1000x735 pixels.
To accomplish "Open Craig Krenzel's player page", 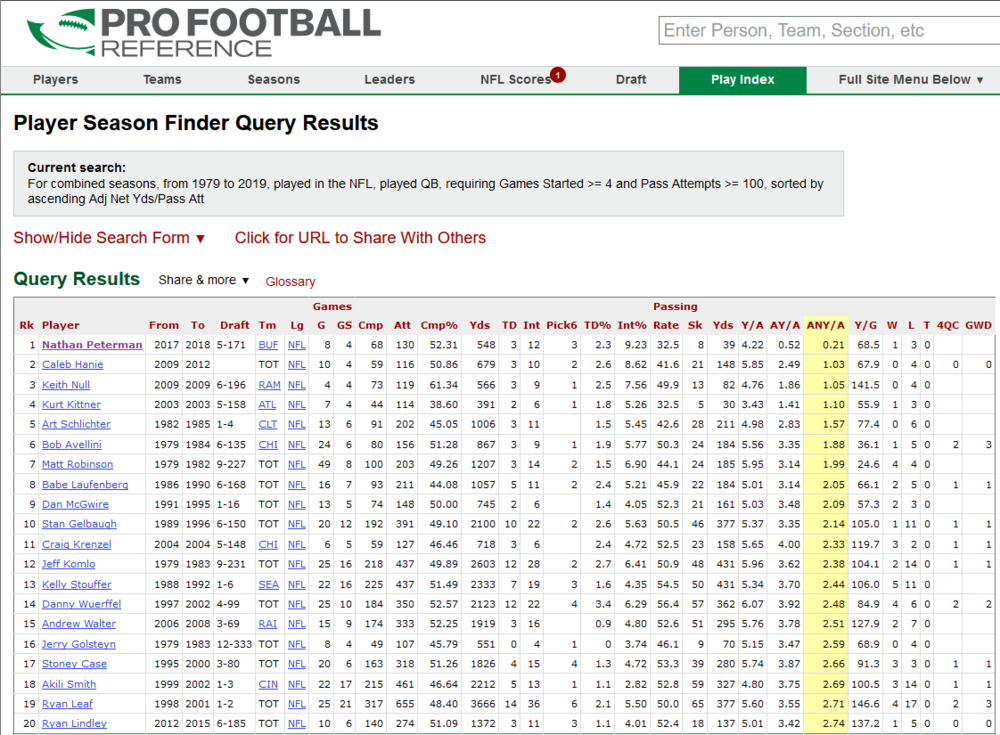I will (77, 544).
